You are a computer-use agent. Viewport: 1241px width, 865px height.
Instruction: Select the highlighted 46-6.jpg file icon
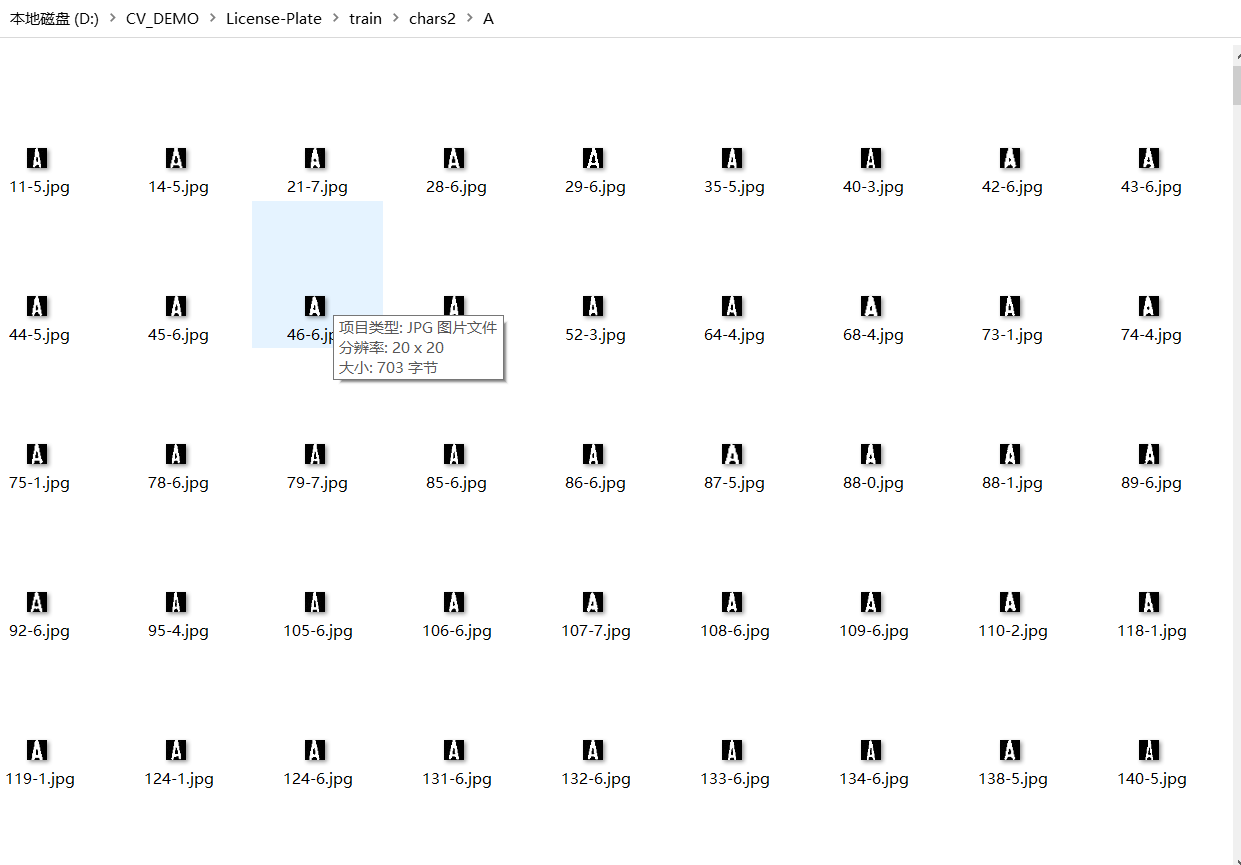(315, 306)
